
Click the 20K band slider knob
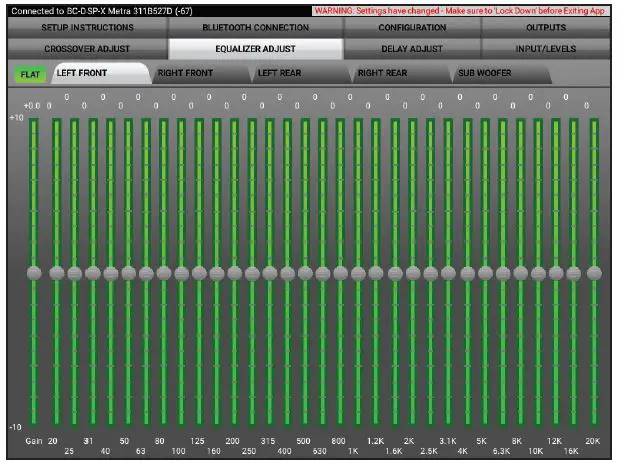tap(594, 272)
